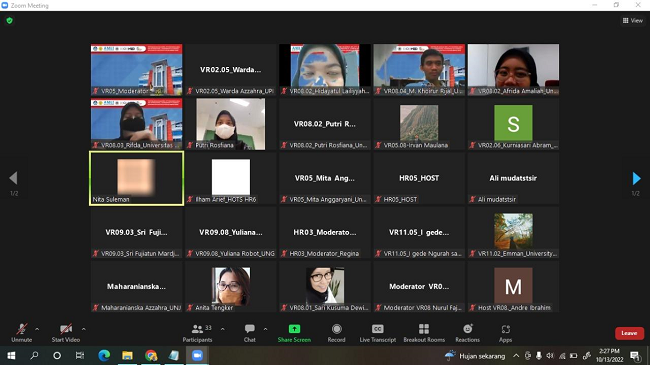
Task: Open volume control in system tray
Action: tap(550, 355)
